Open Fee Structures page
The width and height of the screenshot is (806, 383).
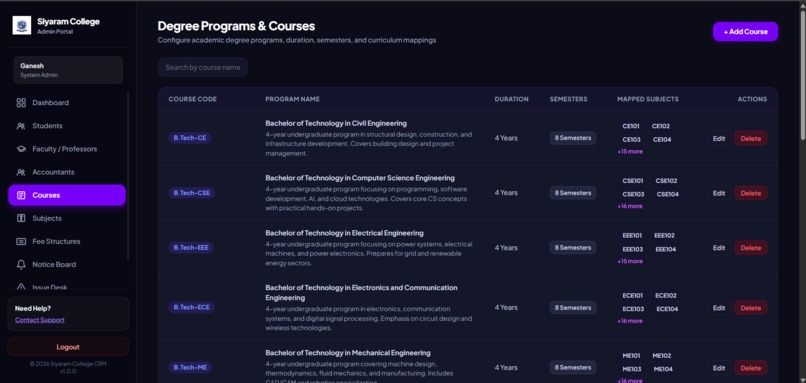tap(67, 242)
